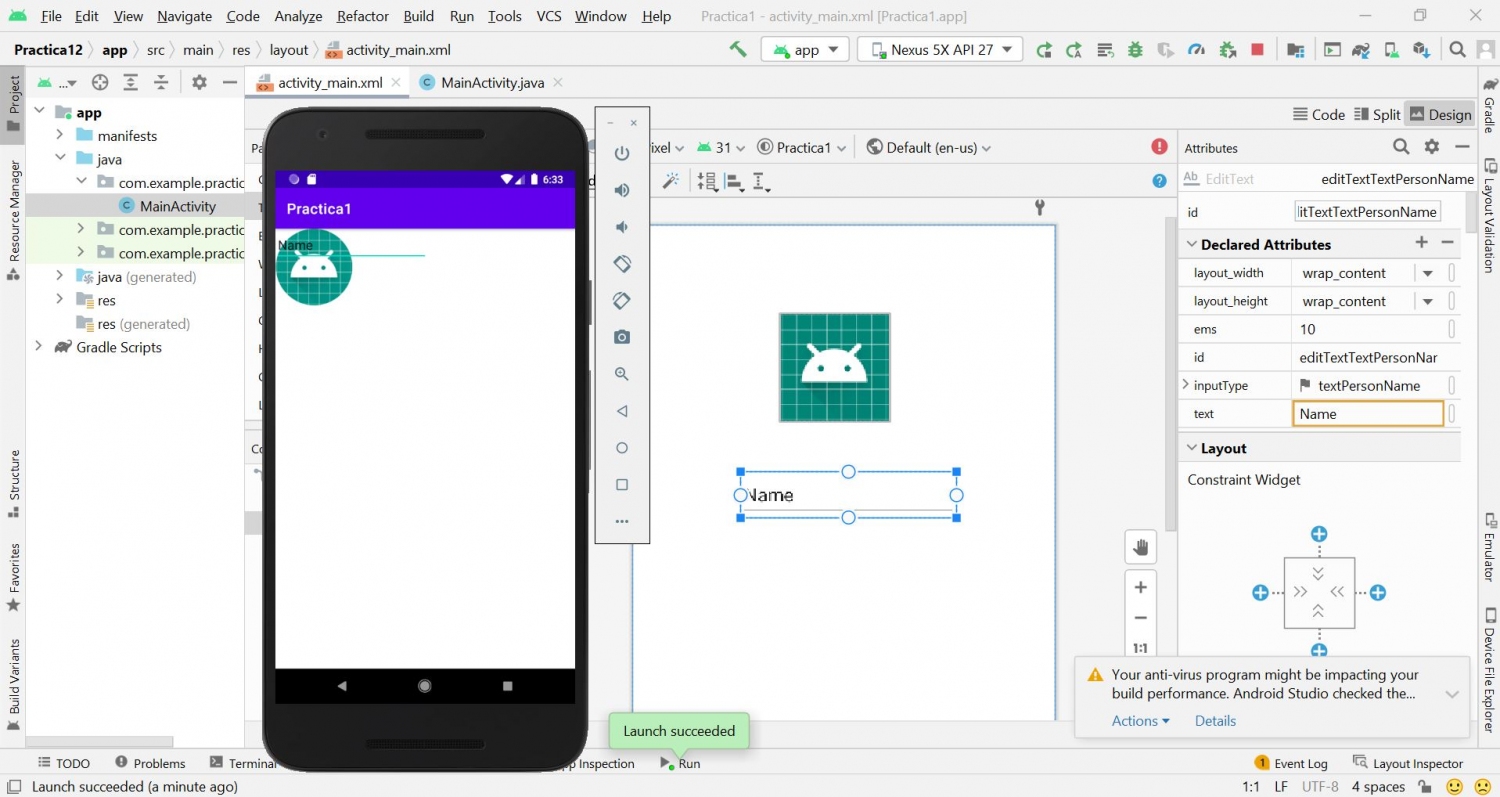The image size is (1500, 797).
Task: Select MainActivity in the project tree
Action: pos(178,206)
